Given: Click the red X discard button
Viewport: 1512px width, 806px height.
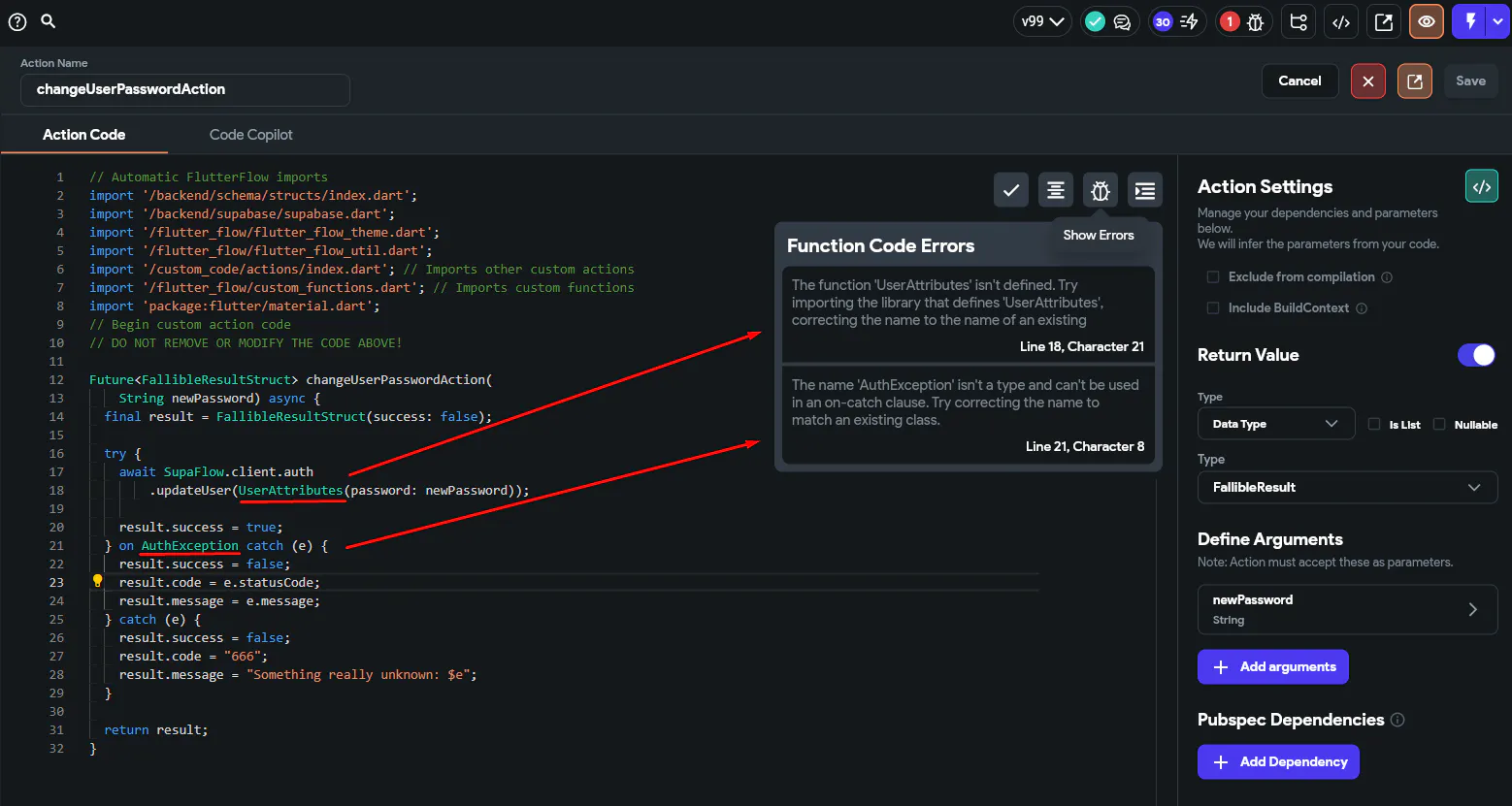Looking at the screenshot, I should (x=1368, y=81).
